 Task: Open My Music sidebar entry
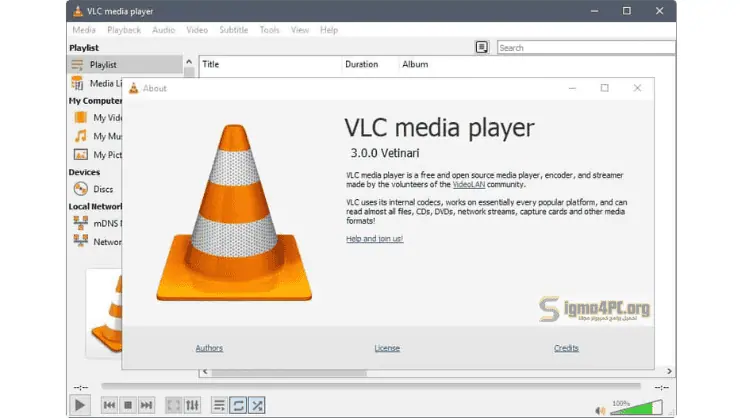(x=98, y=136)
